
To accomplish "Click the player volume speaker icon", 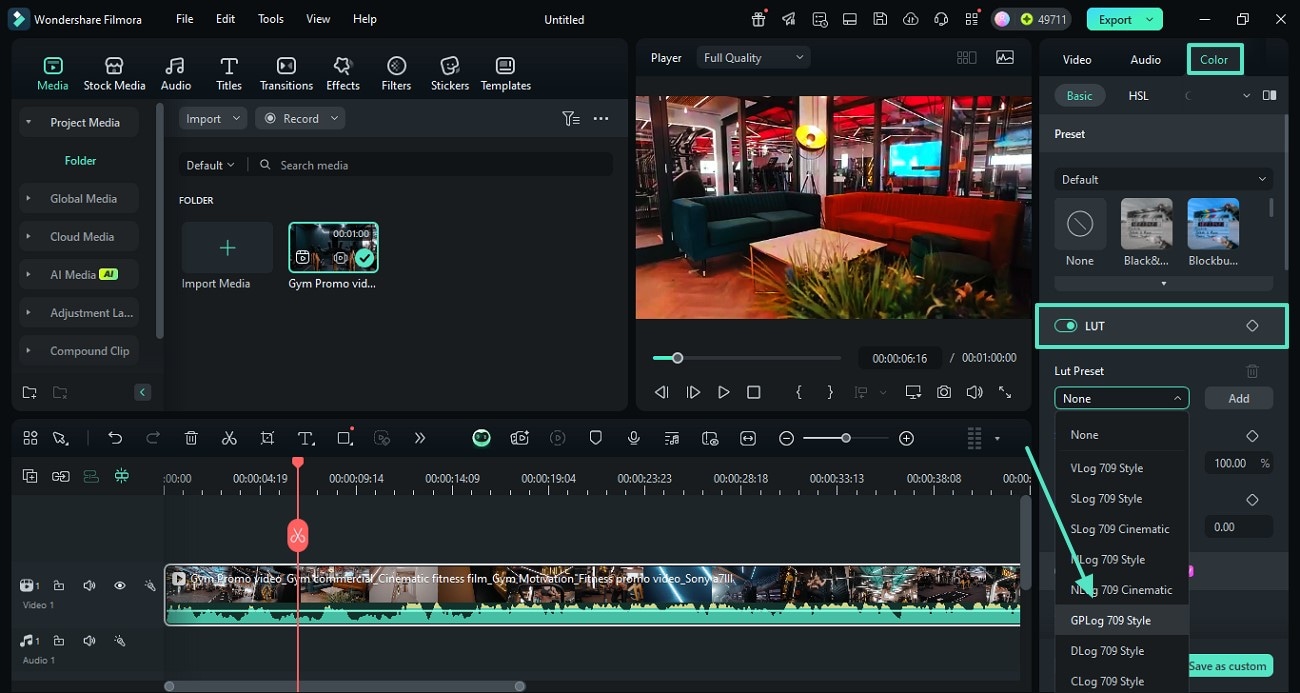I will coord(974,392).
